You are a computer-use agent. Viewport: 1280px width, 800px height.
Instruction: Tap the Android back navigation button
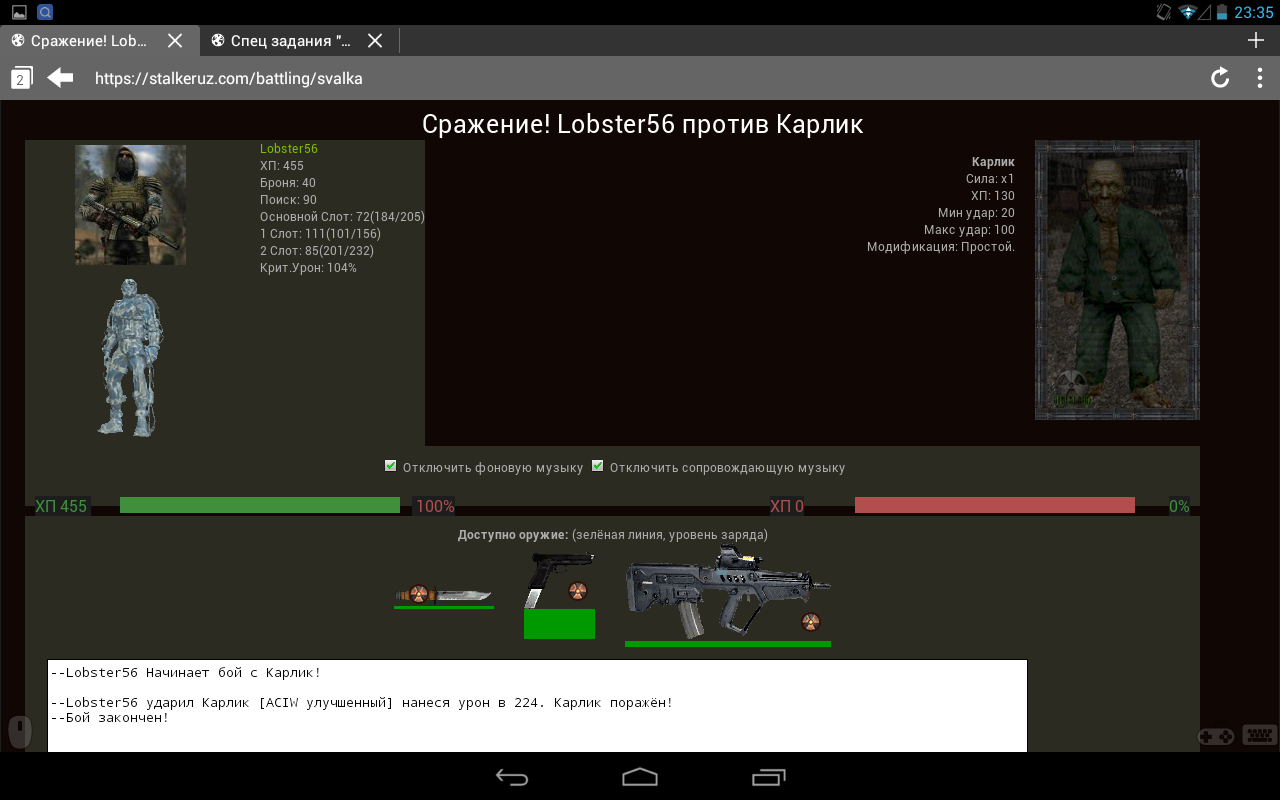[x=512, y=777]
